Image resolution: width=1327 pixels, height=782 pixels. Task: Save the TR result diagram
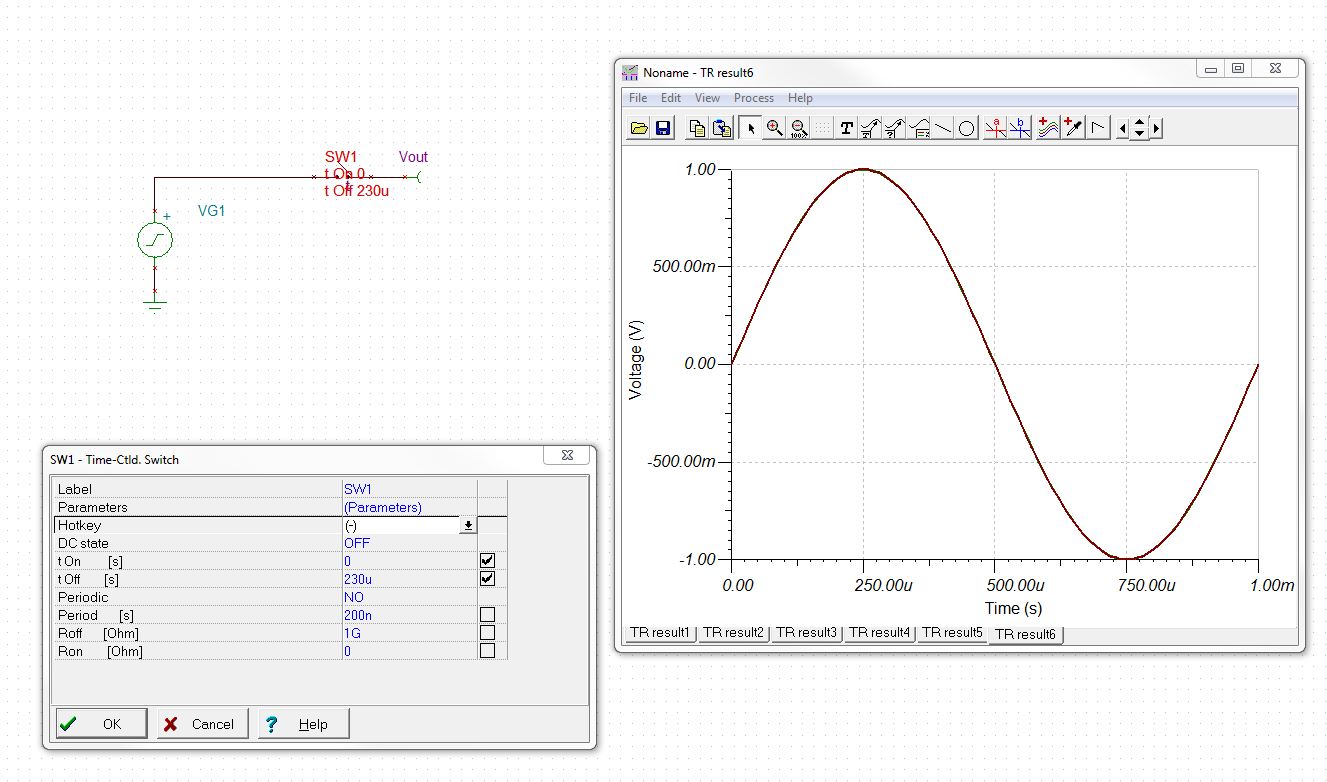[x=663, y=127]
